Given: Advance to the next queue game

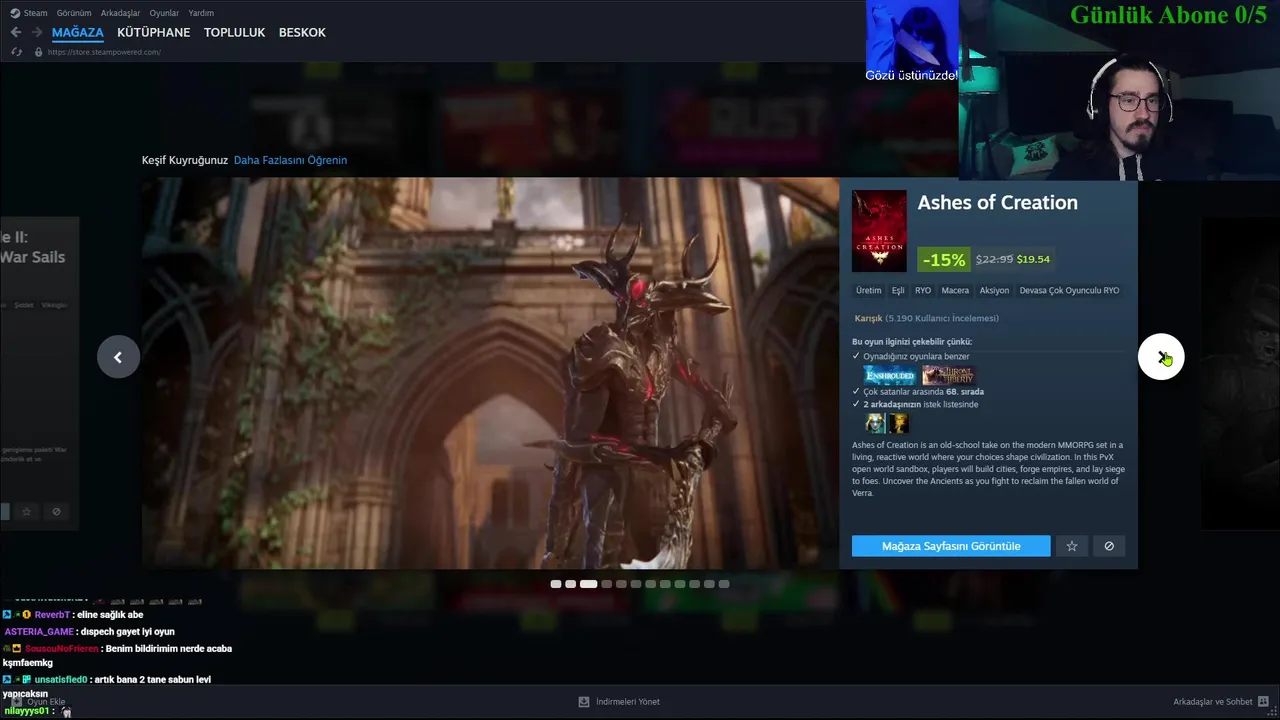Looking at the screenshot, I should 1161,357.
